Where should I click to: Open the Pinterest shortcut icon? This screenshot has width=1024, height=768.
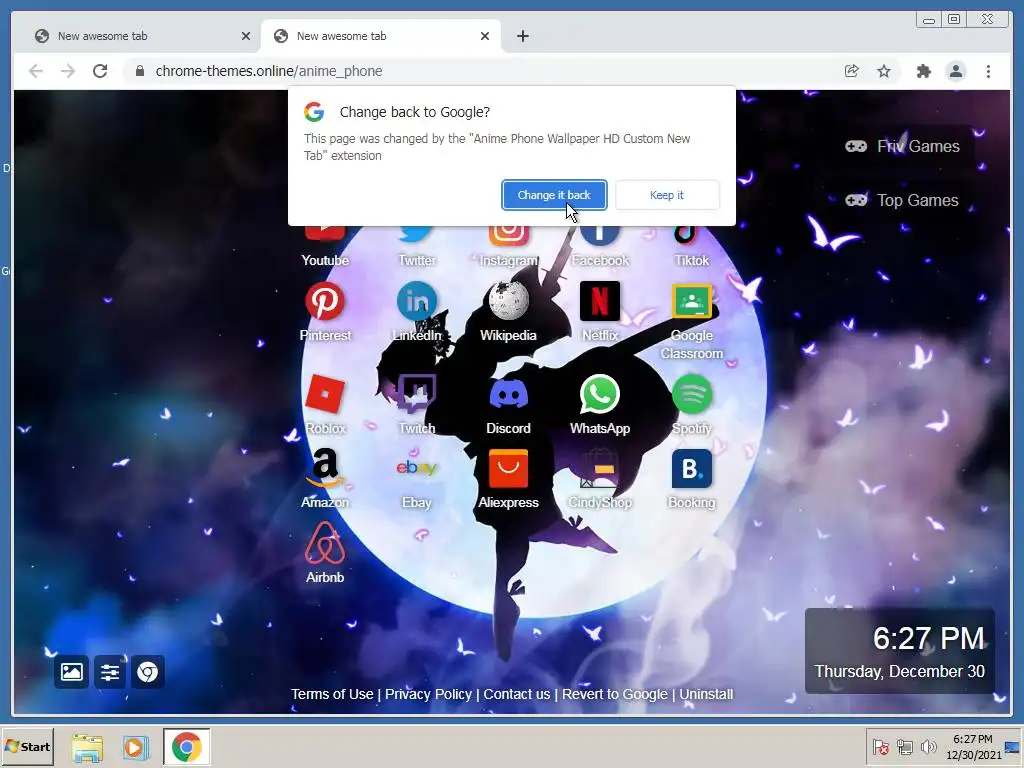325,302
